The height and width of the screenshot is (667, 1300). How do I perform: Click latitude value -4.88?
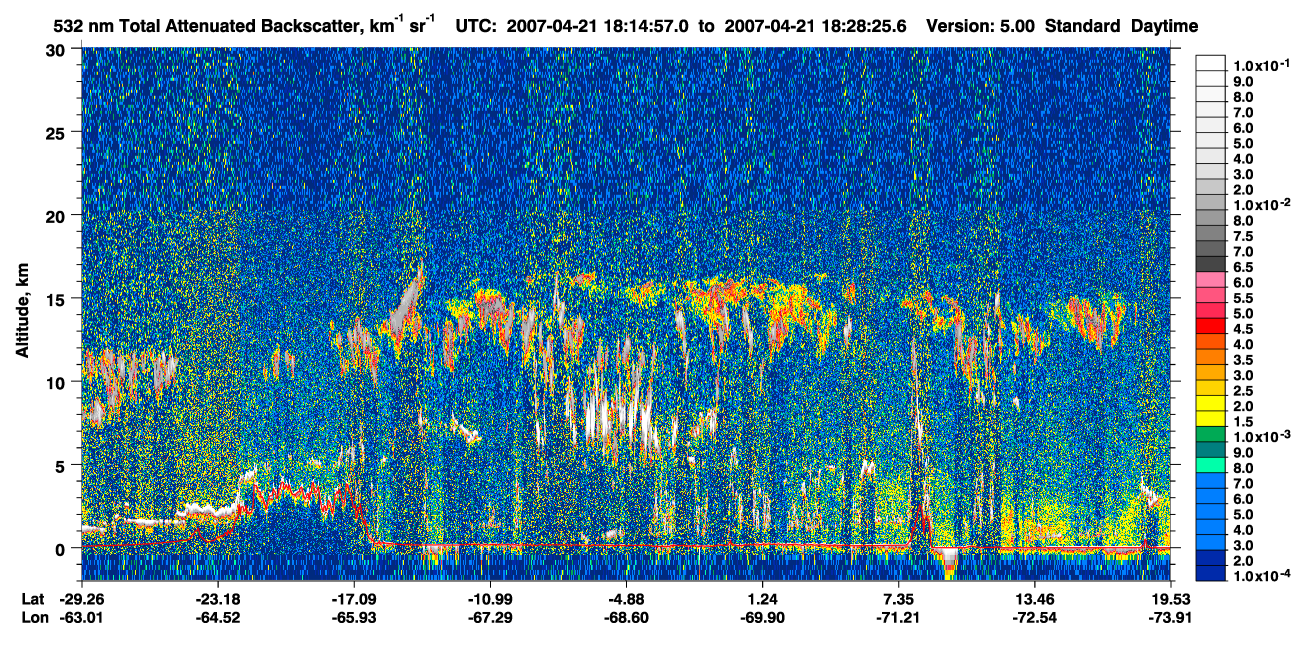pyautogui.click(x=626, y=599)
